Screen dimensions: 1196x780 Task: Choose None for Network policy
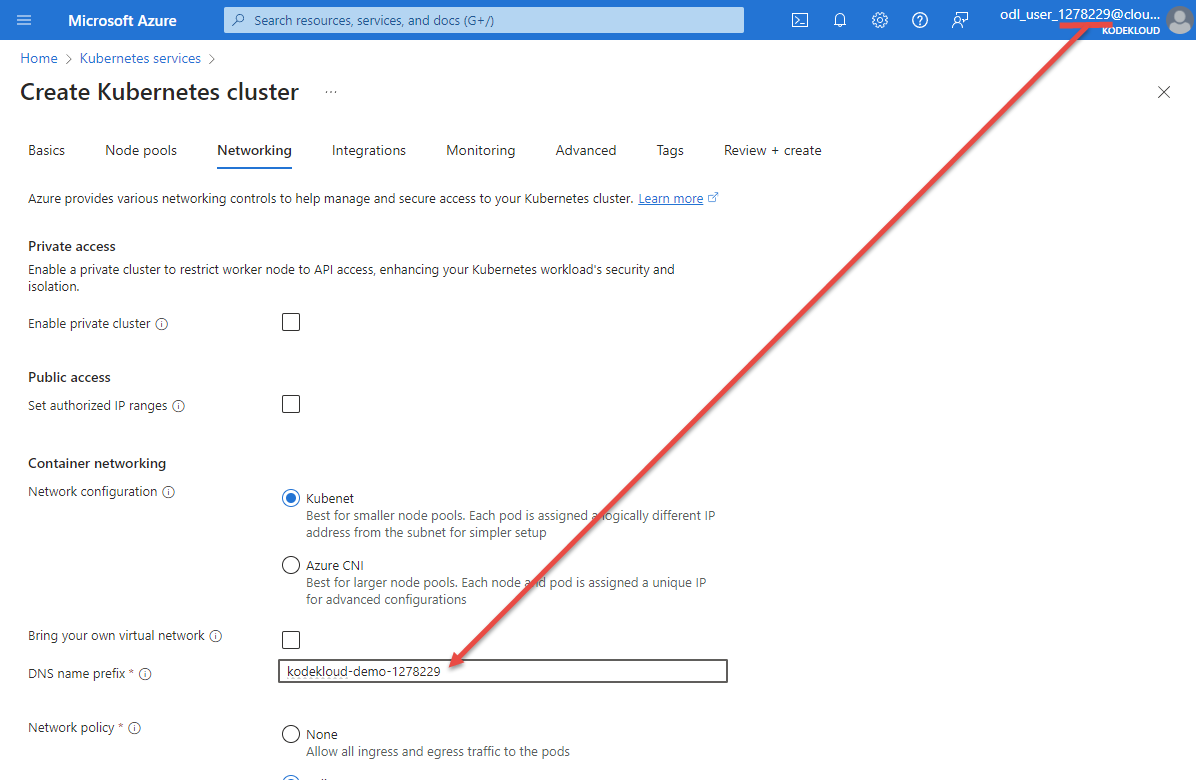coord(291,734)
